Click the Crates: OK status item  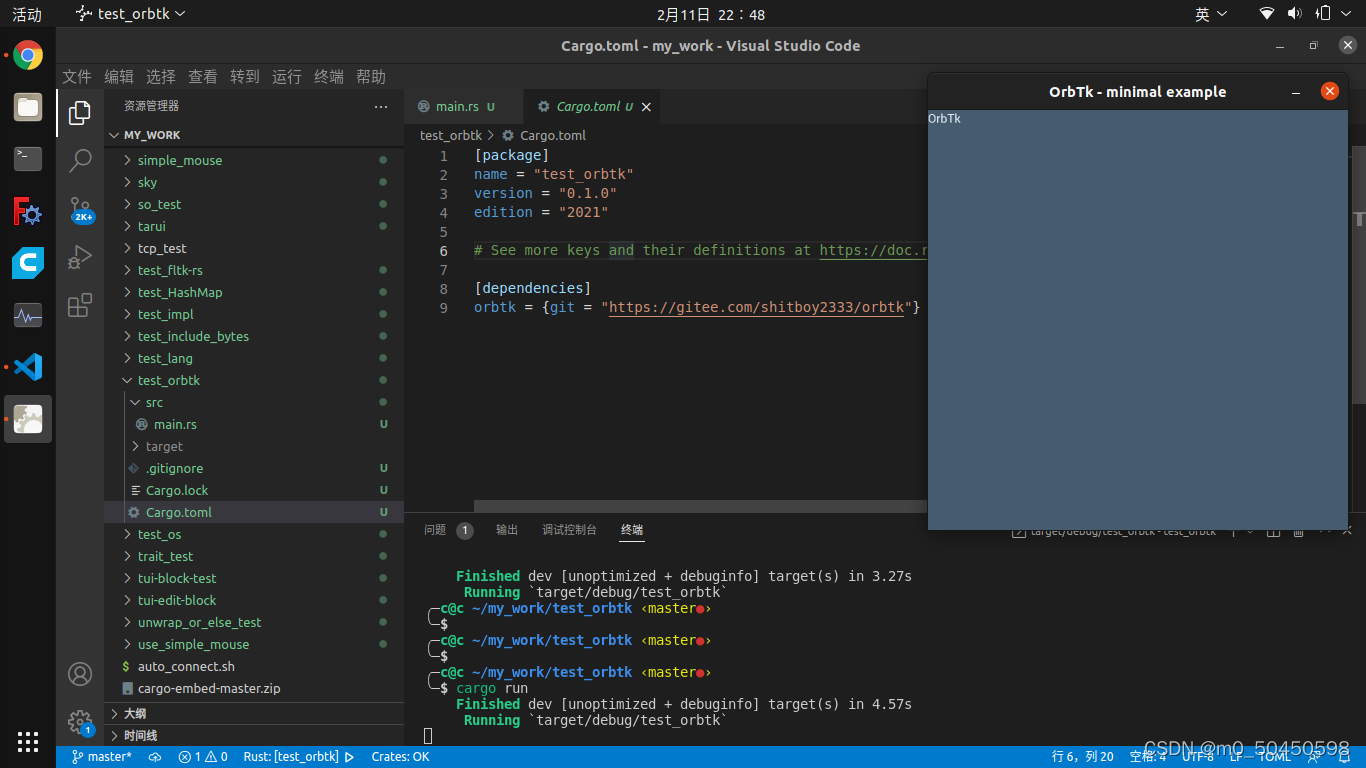[x=400, y=757]
